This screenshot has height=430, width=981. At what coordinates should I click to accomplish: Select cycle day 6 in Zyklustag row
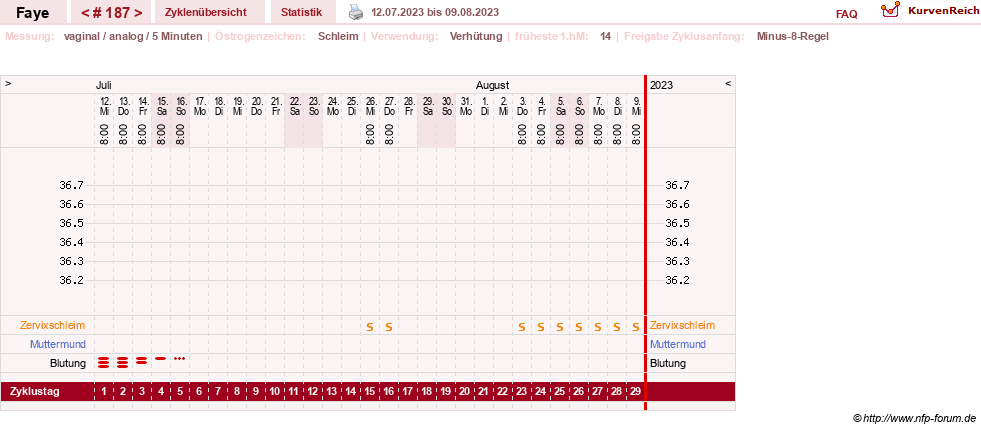[199, 392]
